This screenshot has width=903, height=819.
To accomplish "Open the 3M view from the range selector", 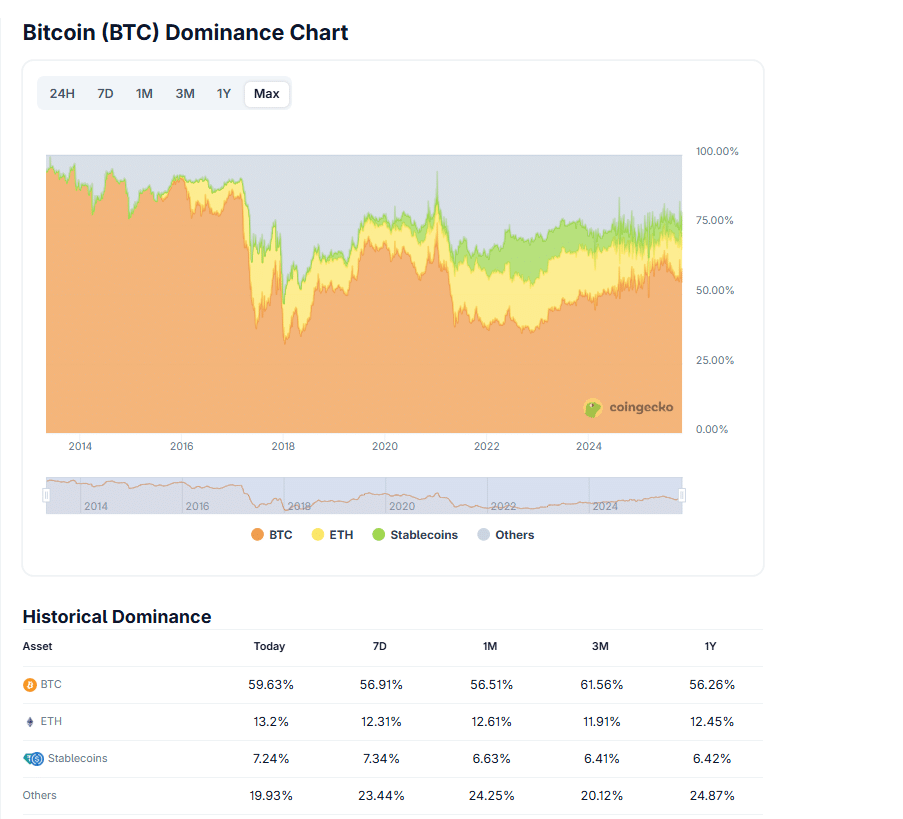I will click(x=184, y=93).
